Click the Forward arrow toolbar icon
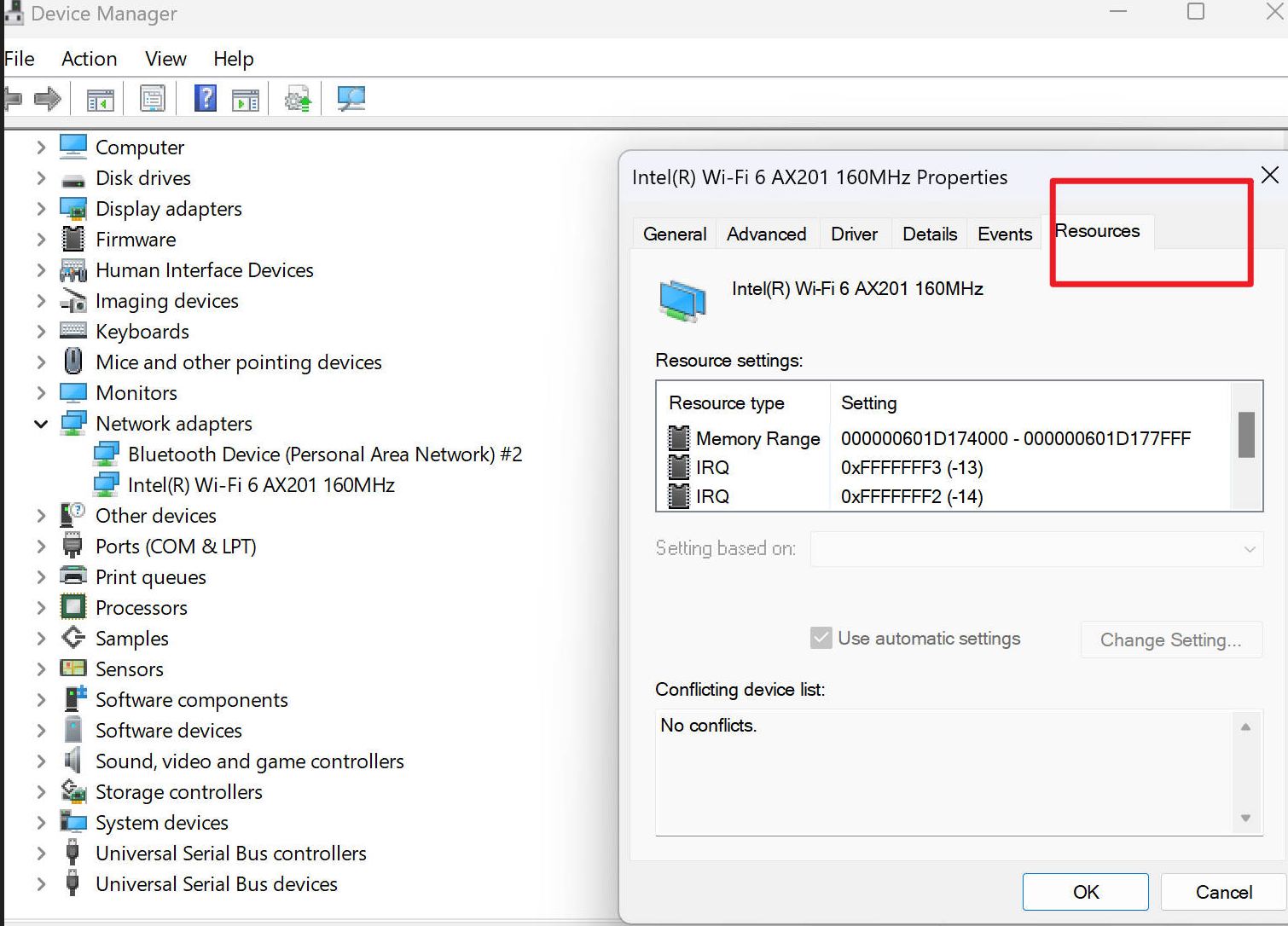 pyautogui.click(x=48, y=99)
